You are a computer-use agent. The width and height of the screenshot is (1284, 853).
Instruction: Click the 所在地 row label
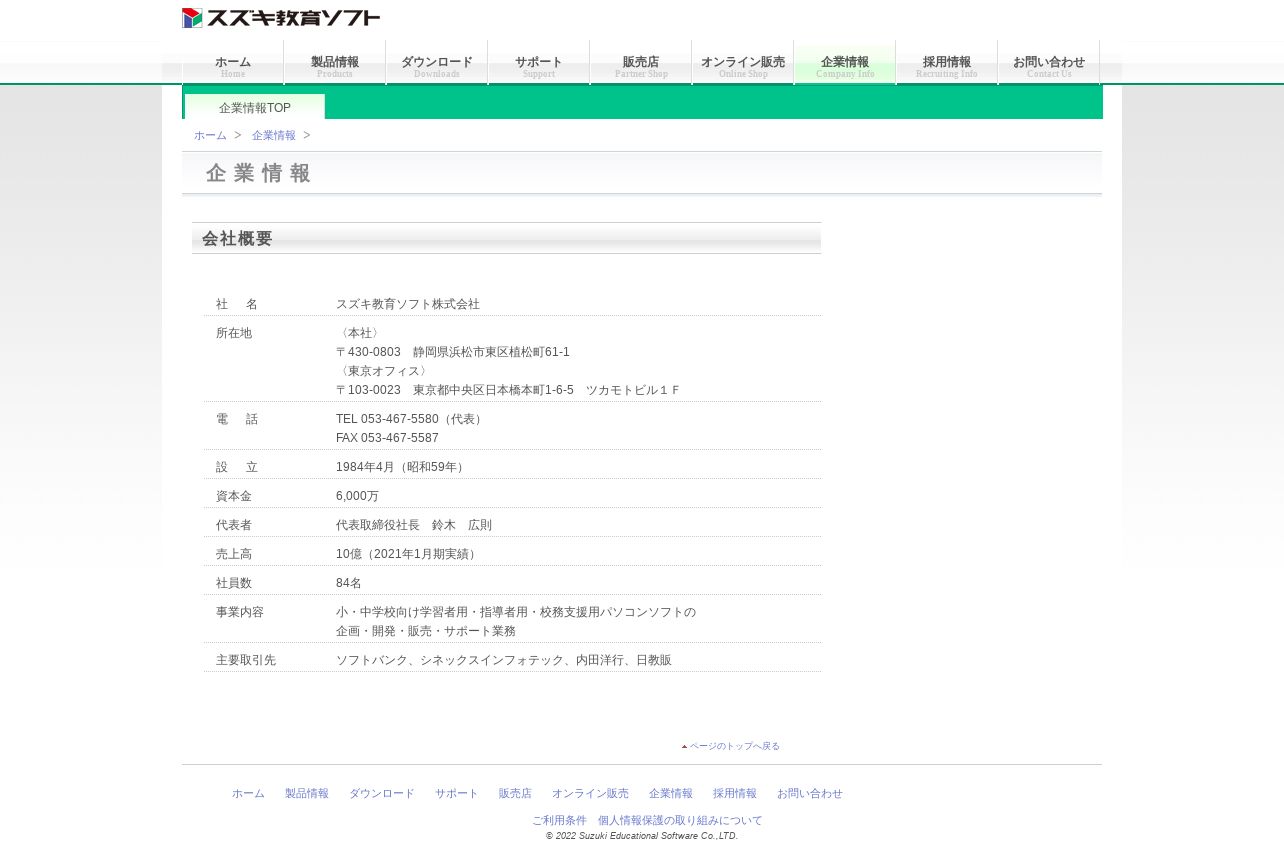coord(234,333)
